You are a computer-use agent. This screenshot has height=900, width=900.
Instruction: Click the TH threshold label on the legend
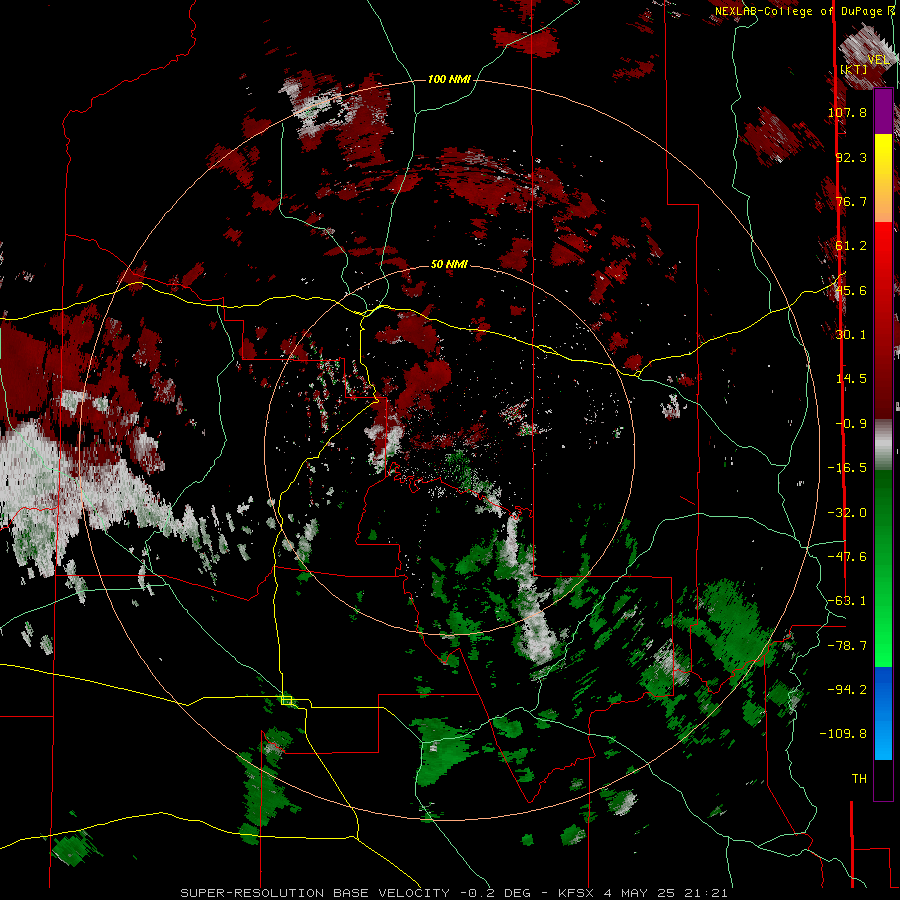(x=859, y=779)
